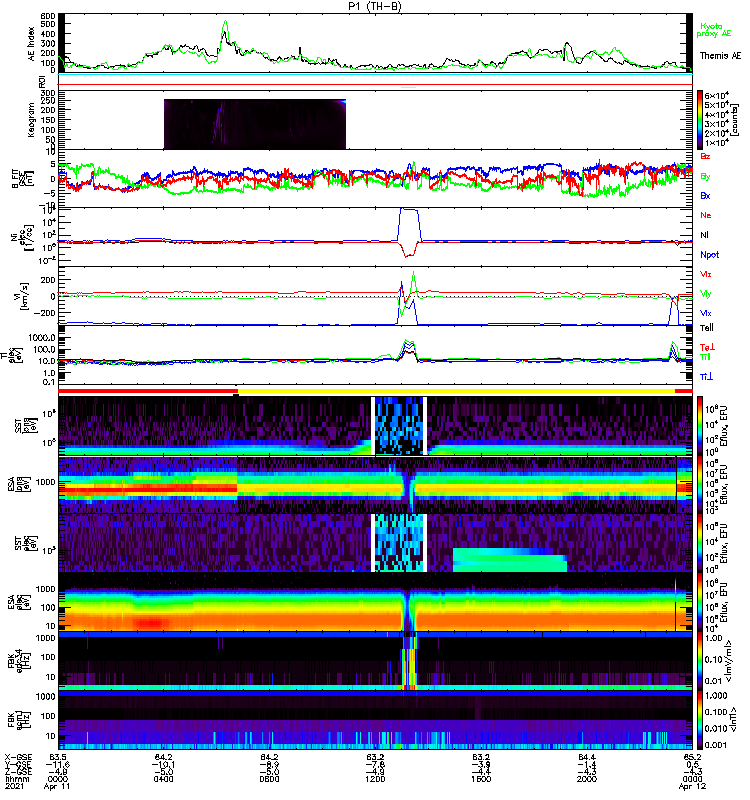The height and width of the screenshot is (800, 750).
Task: Click the "2000" time axis tick label
Action: (587, 779)
